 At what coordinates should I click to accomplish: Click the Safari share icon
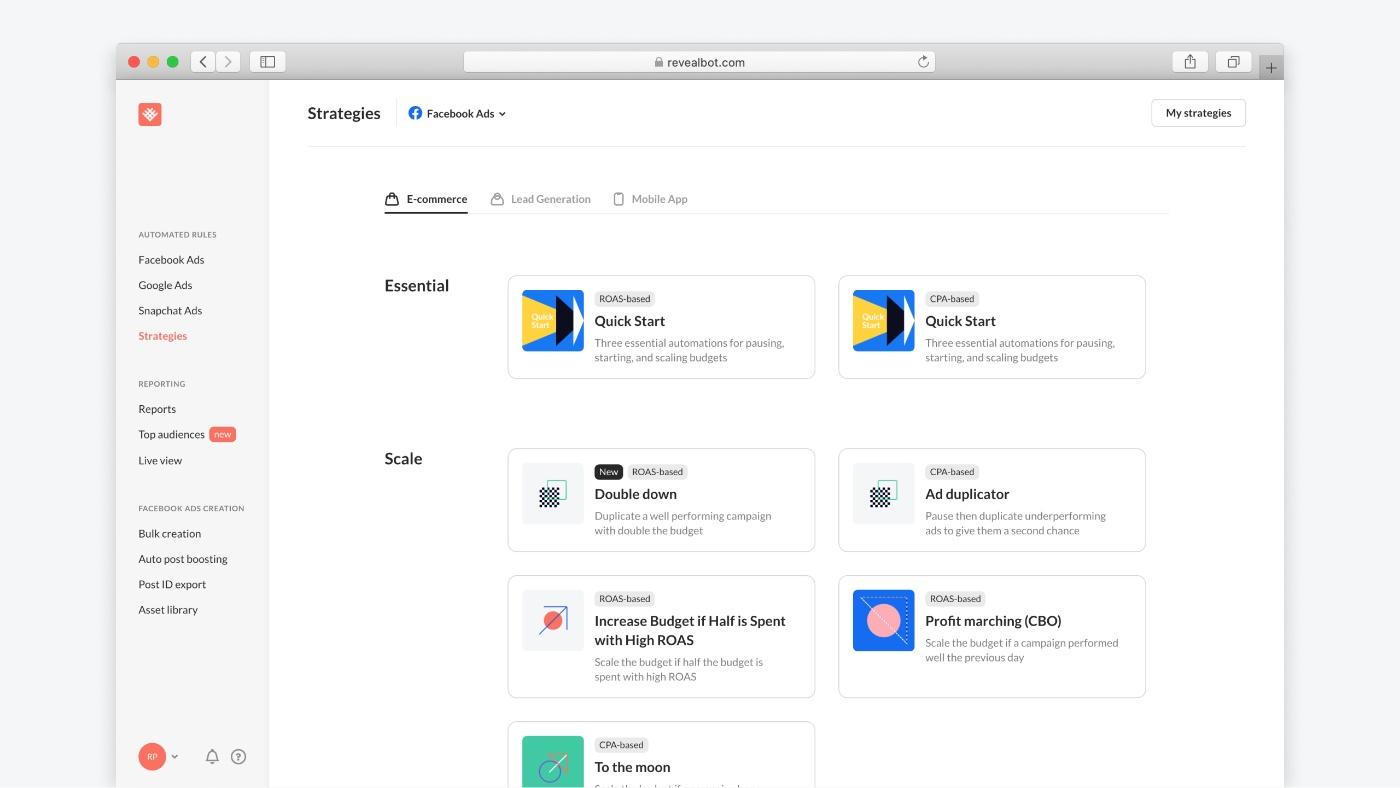(1190, 62)
